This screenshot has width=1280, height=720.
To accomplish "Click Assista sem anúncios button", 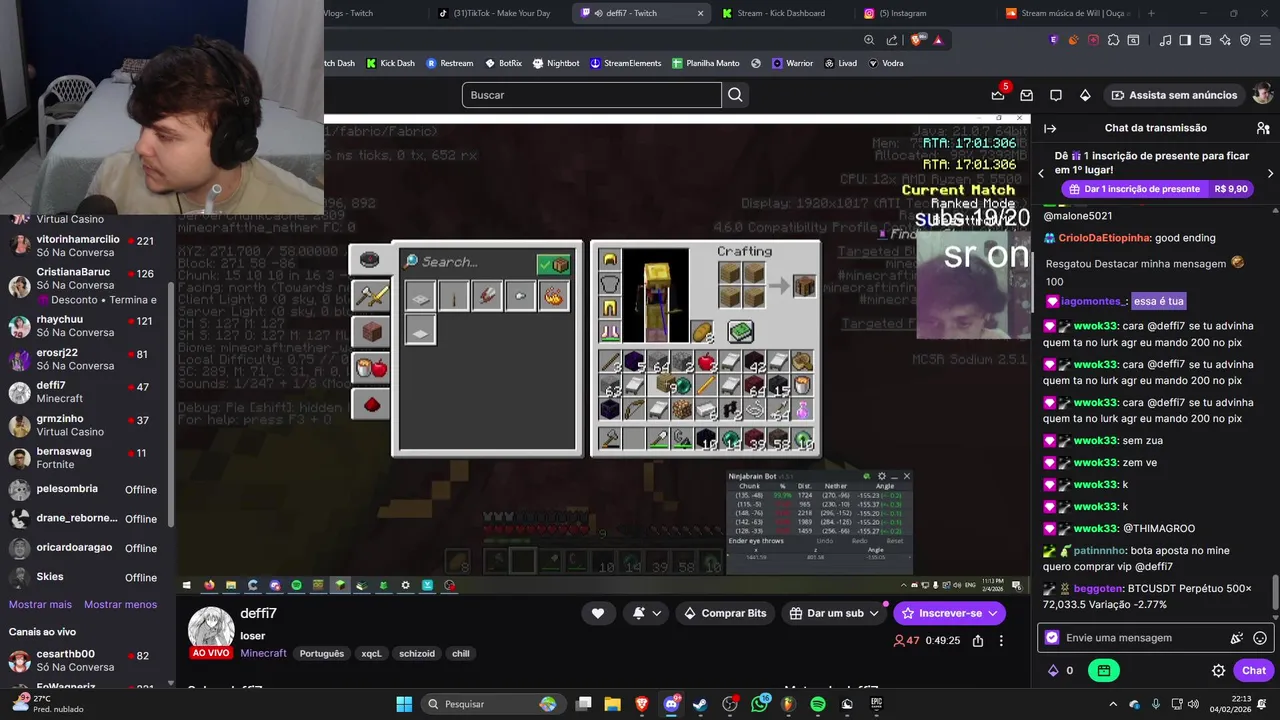I will [1174, 95].
